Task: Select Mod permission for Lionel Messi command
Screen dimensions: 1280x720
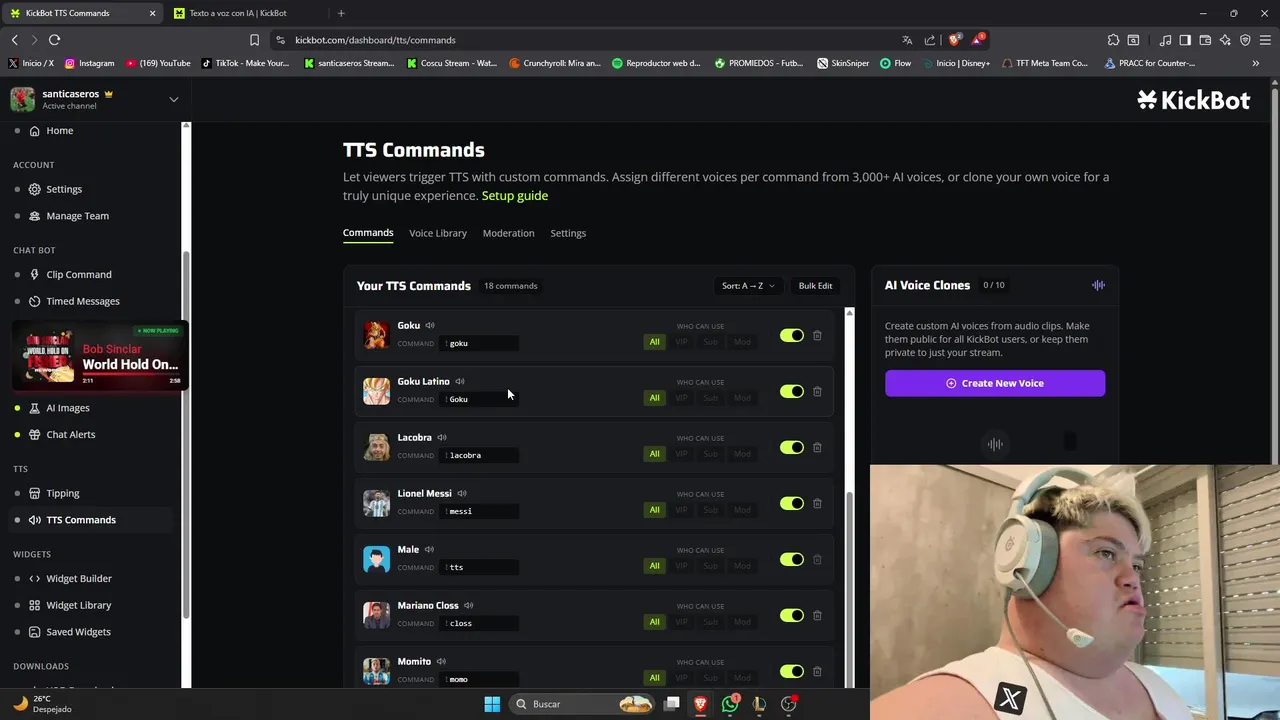Action: [x=742, y=510]
